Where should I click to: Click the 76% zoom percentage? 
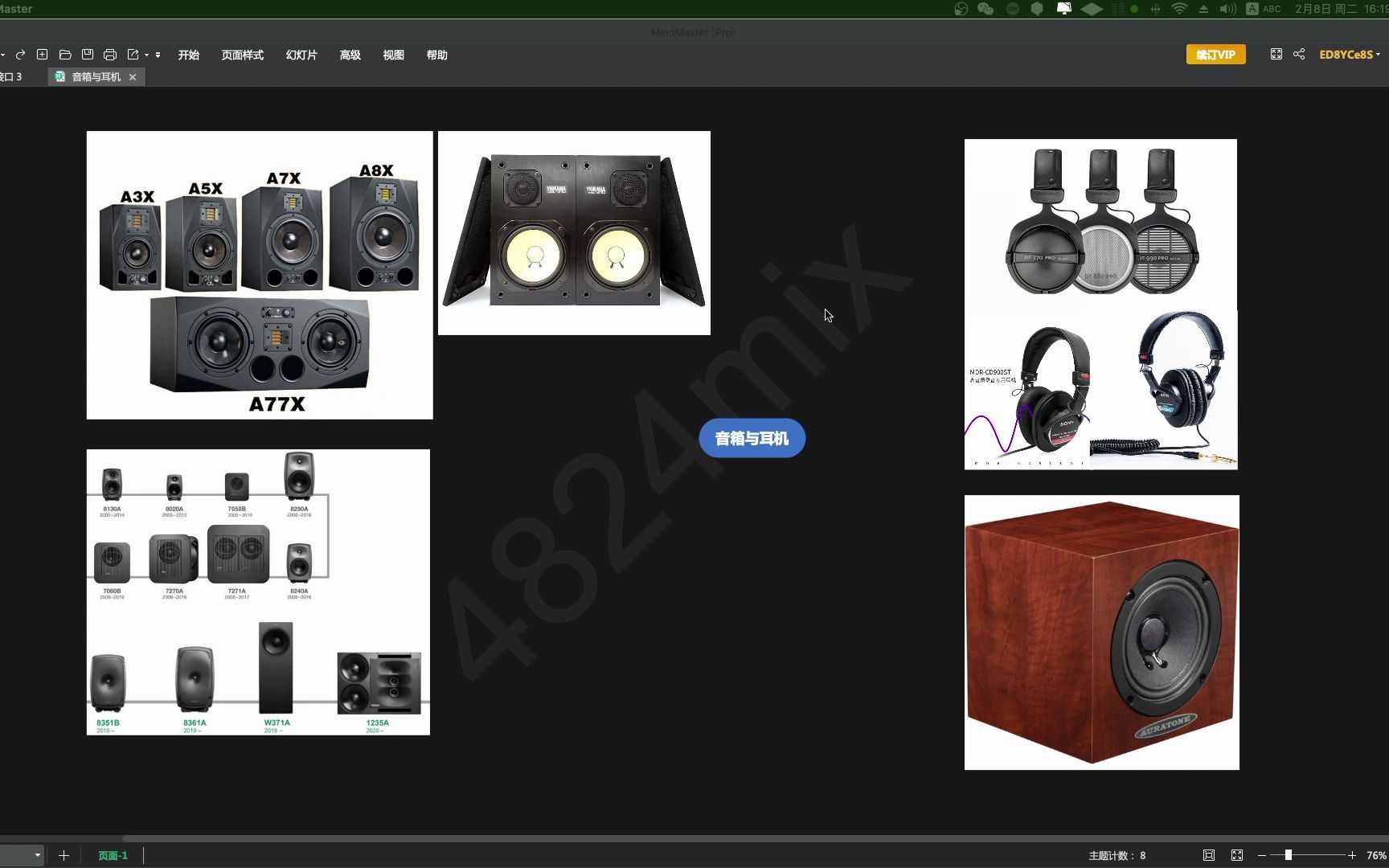(x=1376, y=855)
